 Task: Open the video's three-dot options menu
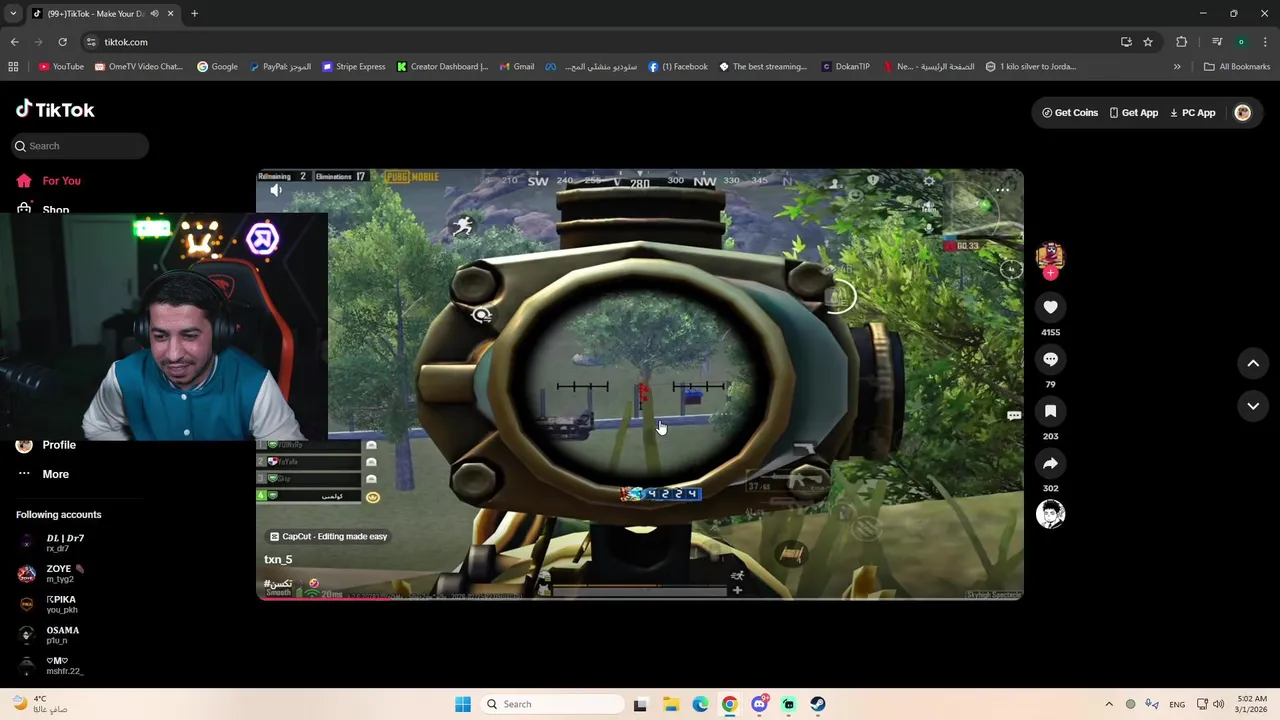(x=1002, y=190)
